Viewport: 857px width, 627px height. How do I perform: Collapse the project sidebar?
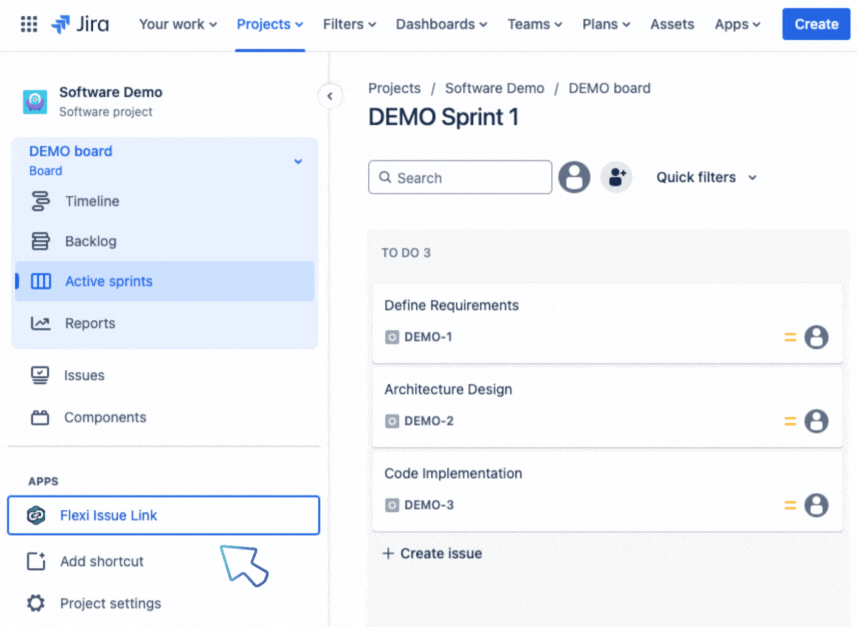(330, 96)
